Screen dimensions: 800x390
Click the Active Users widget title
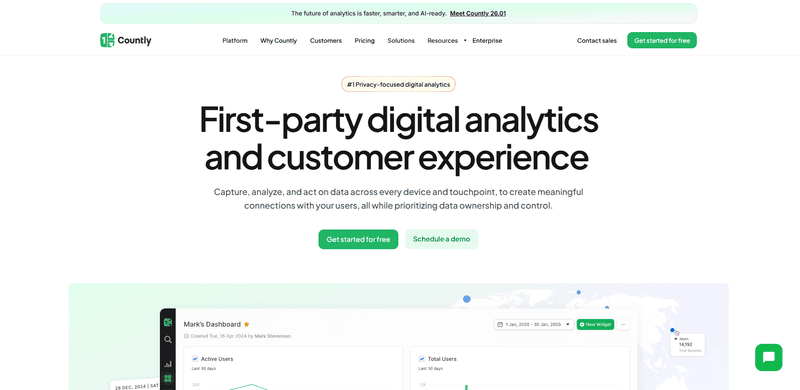coord(217,359)
